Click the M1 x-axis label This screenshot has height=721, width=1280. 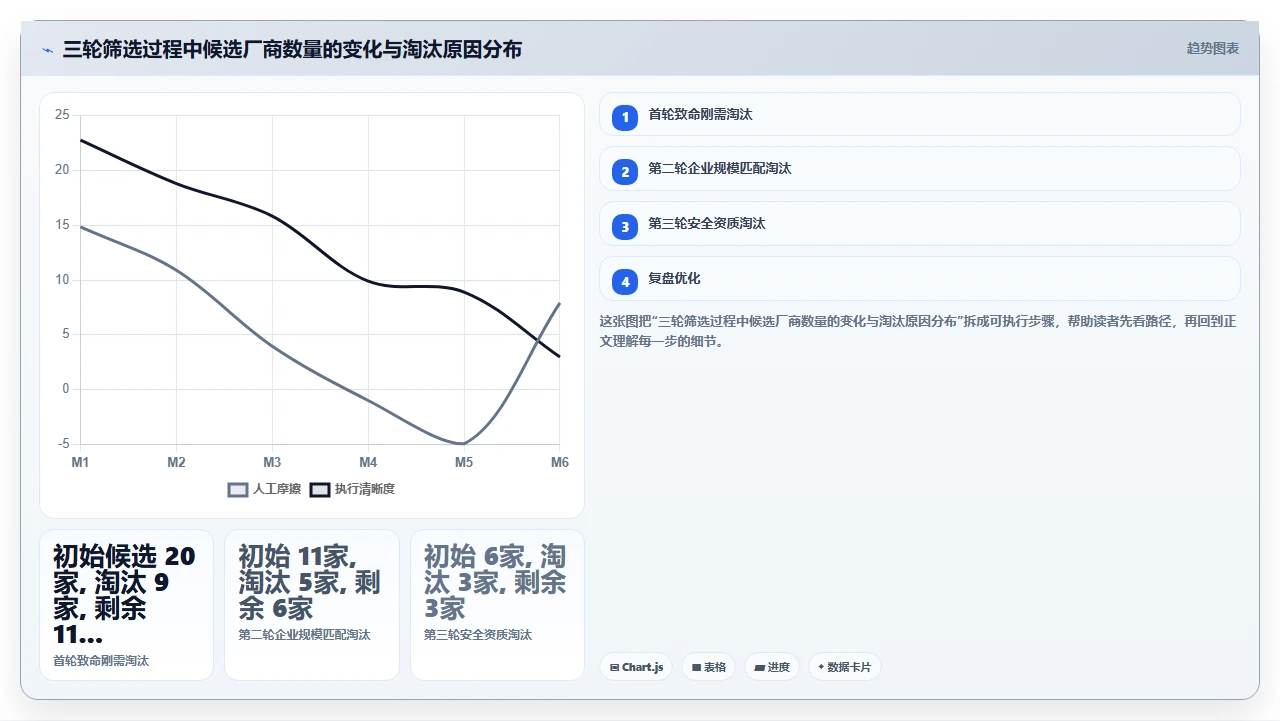(x=80, y=462)
